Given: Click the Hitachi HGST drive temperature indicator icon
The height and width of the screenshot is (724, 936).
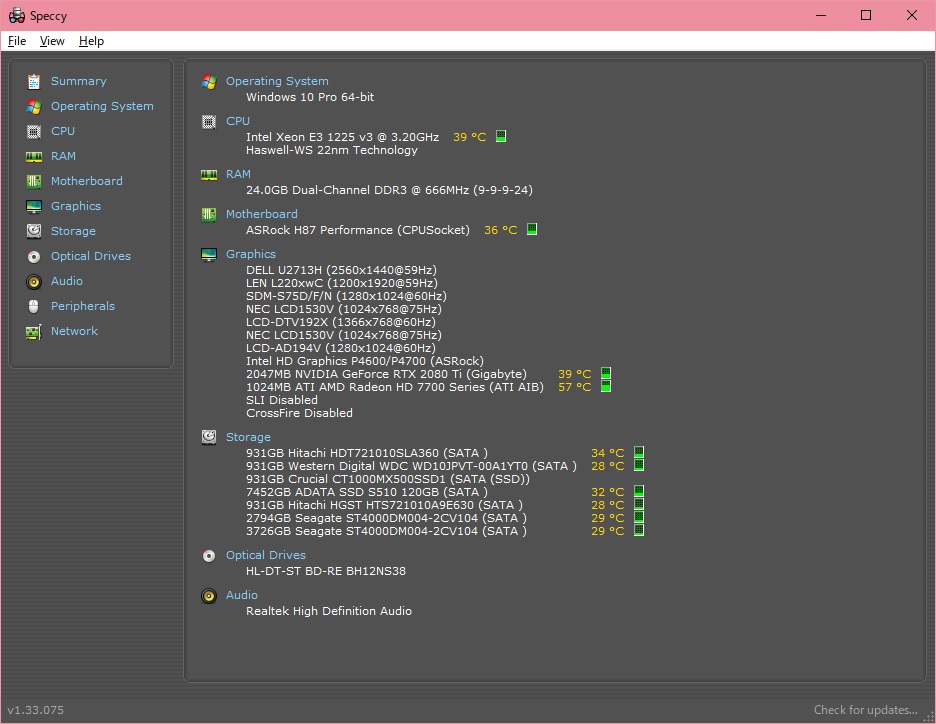Looking at the screenshot, I should coord(639,505).
